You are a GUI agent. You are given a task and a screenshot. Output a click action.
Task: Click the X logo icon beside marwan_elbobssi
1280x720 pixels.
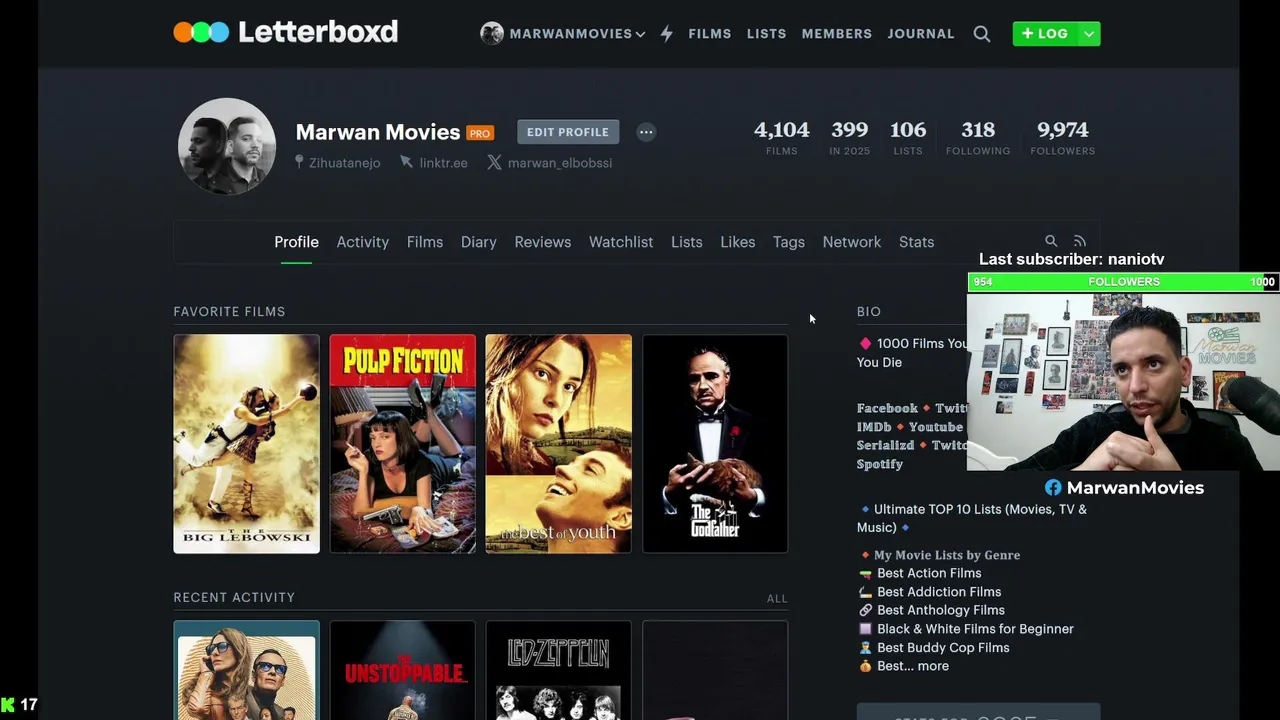(494, 162)
